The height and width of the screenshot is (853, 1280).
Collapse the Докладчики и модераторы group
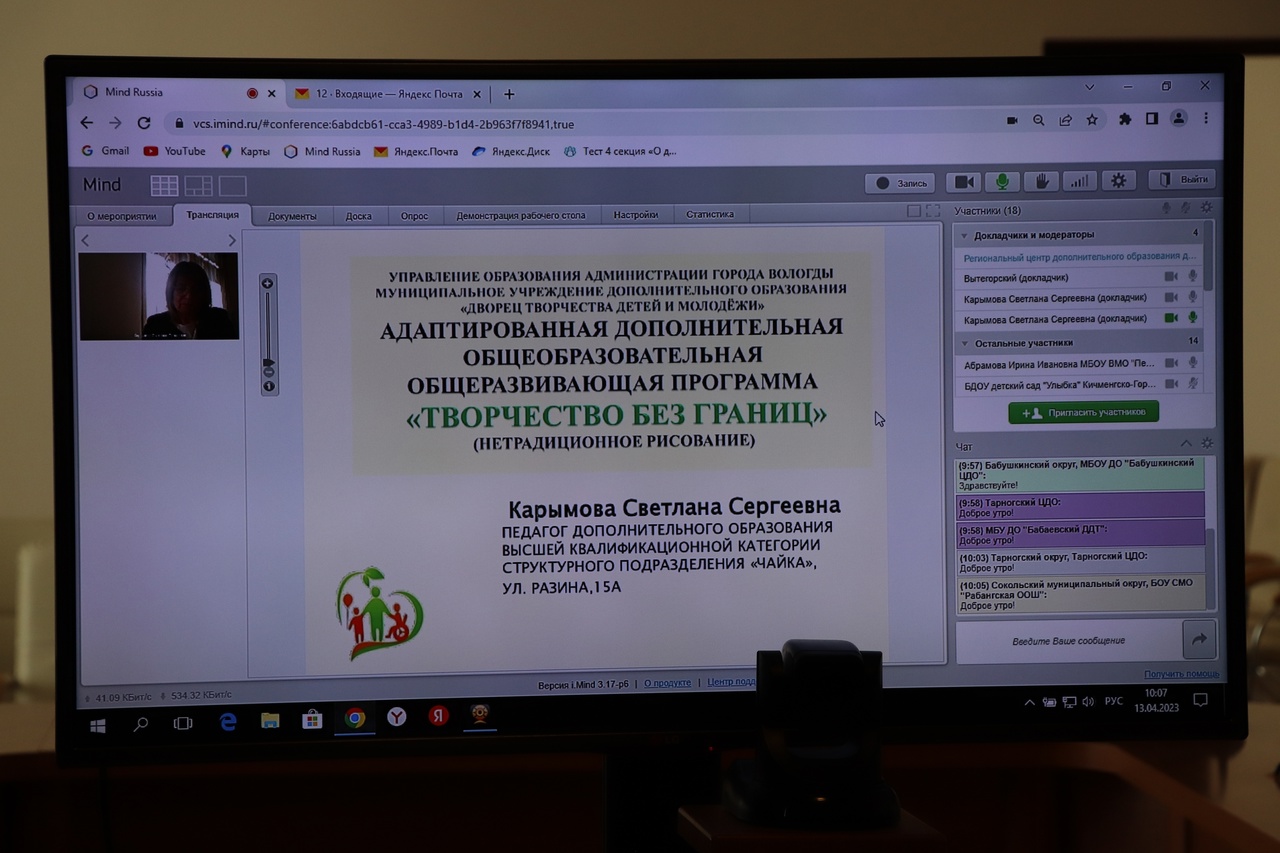point(964,235)
